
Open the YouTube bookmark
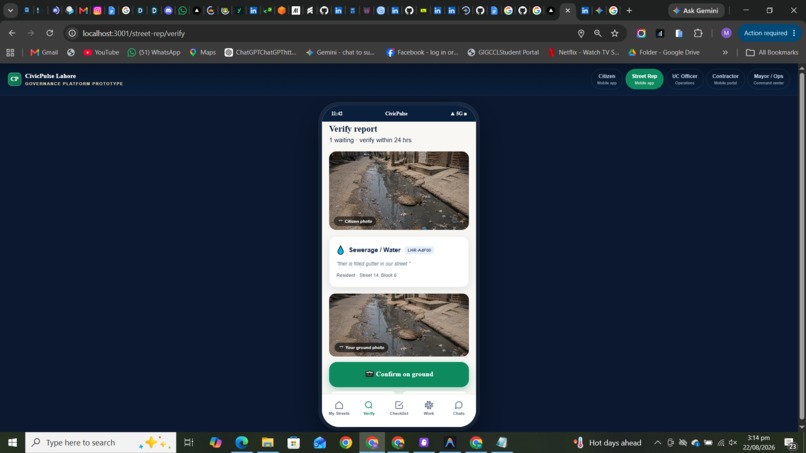(101, 52)
